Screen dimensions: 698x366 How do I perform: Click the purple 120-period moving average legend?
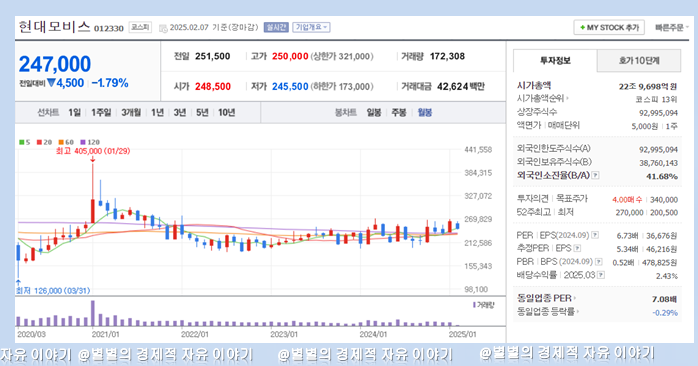(x=90, y=142)
